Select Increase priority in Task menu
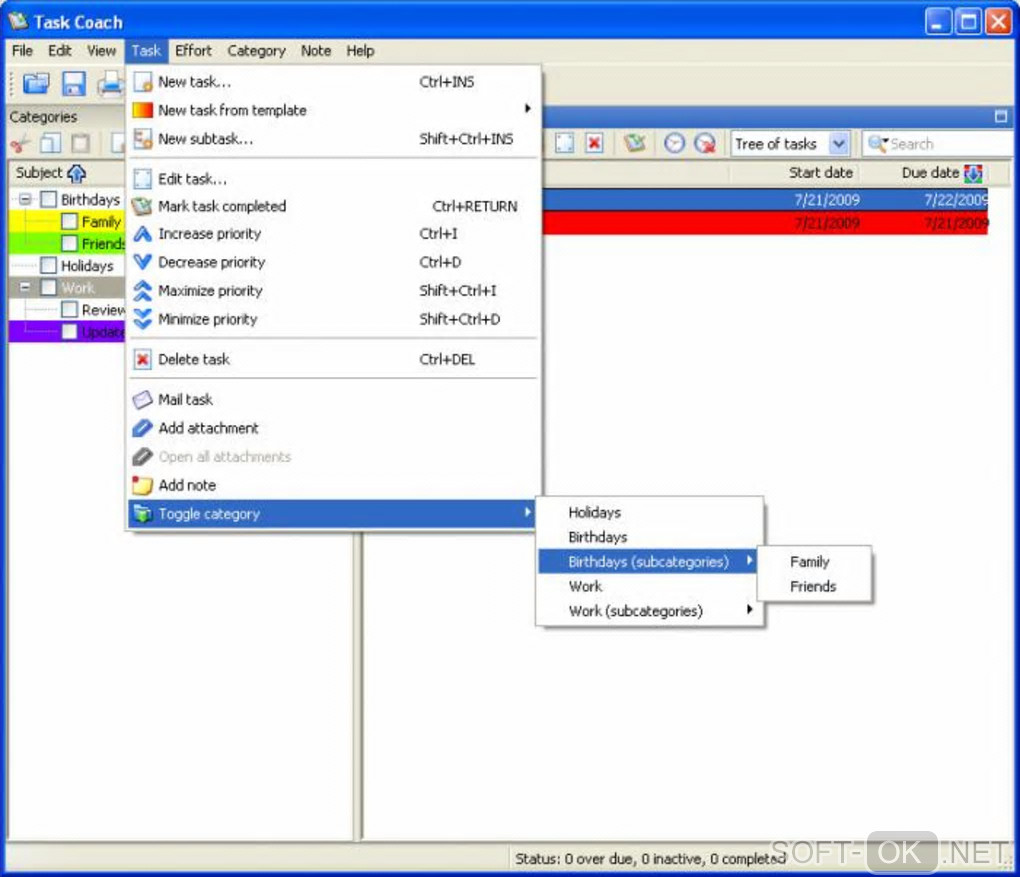Screen dimensions: 1020x877 (333, 234)
